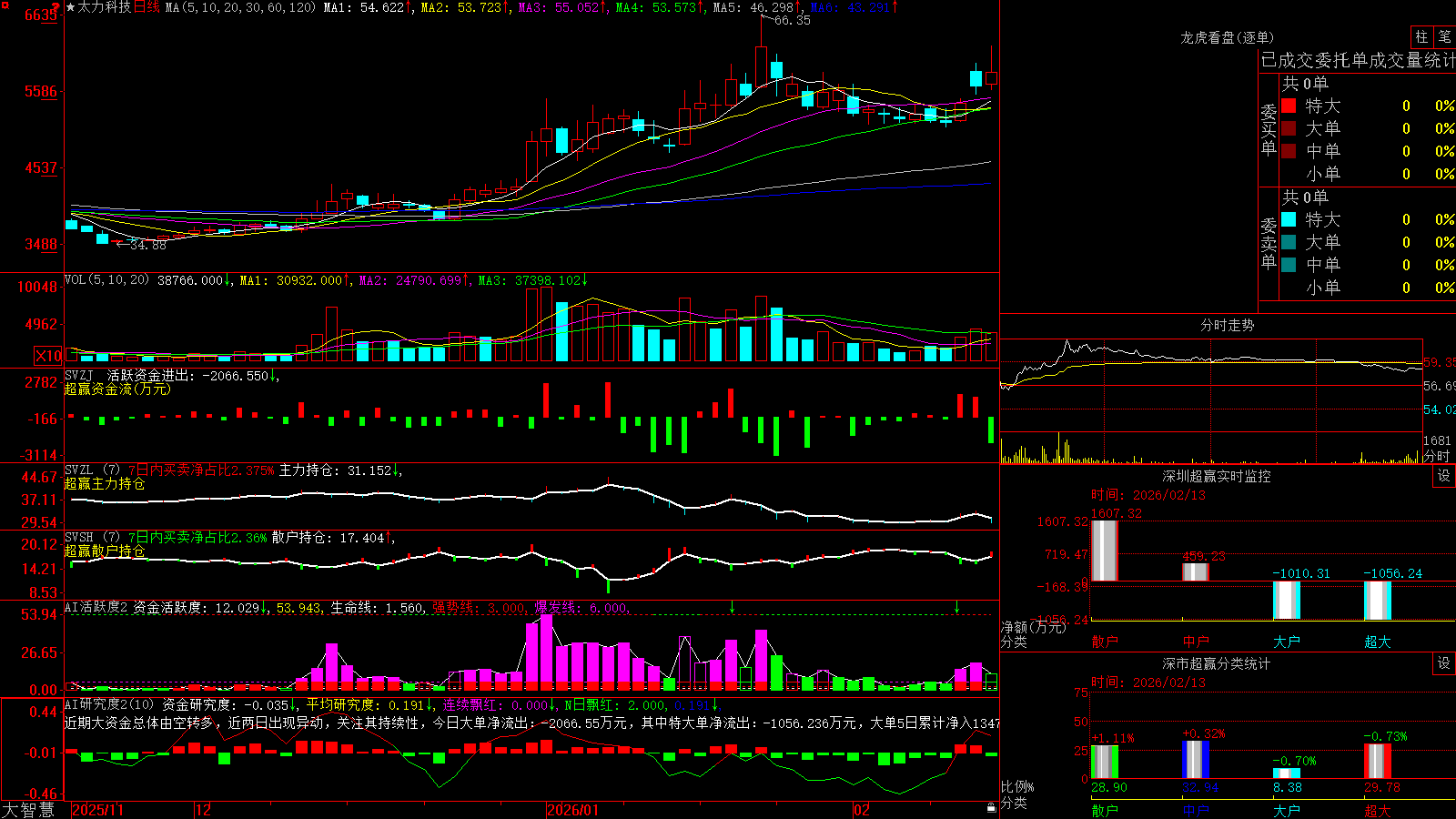
Task: Click the lock icon at the chart's bottom edge
Action: pyautogui.click(x=992, y=808)
